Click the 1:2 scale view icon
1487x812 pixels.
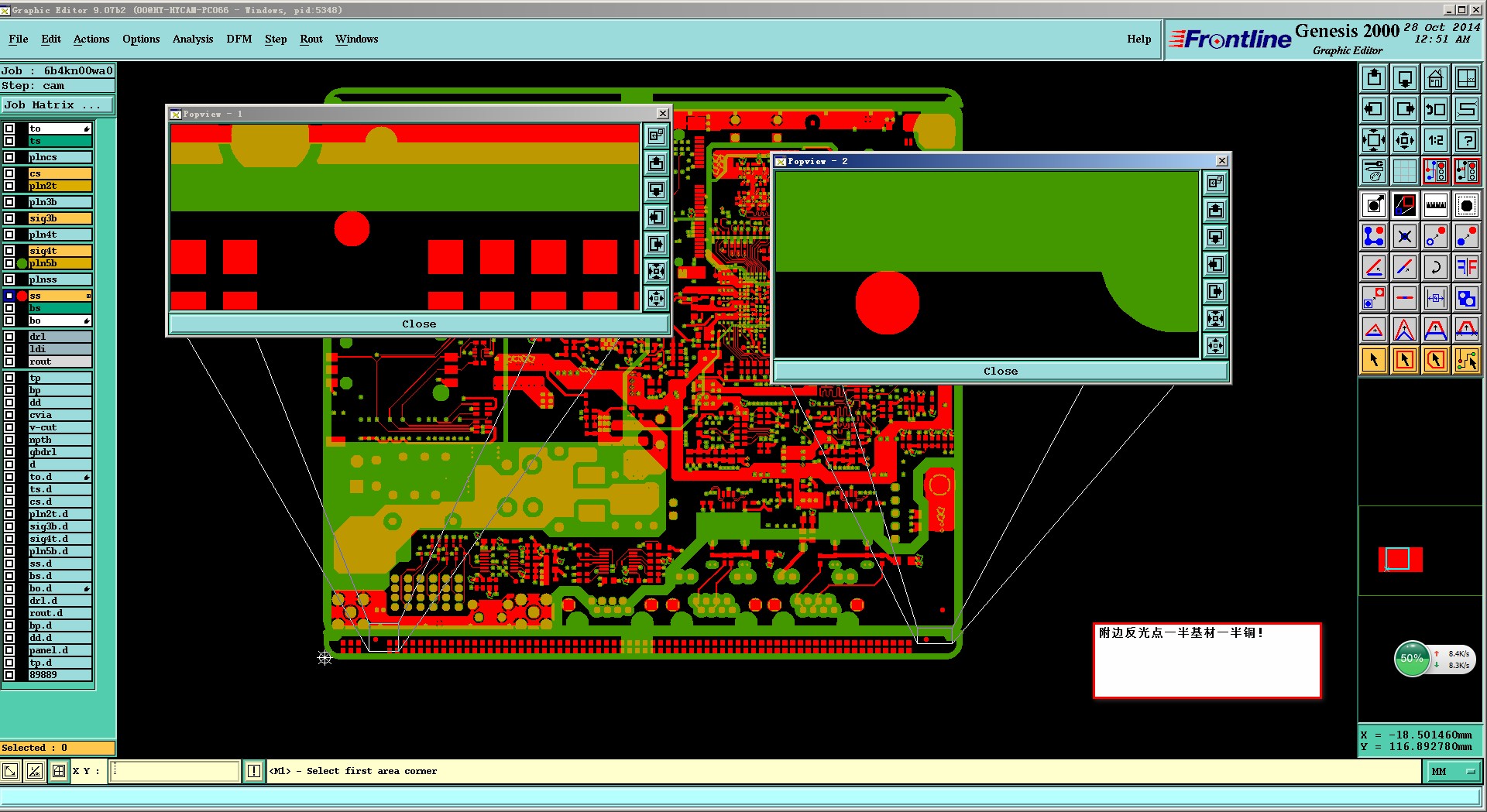pos(1436,140)
